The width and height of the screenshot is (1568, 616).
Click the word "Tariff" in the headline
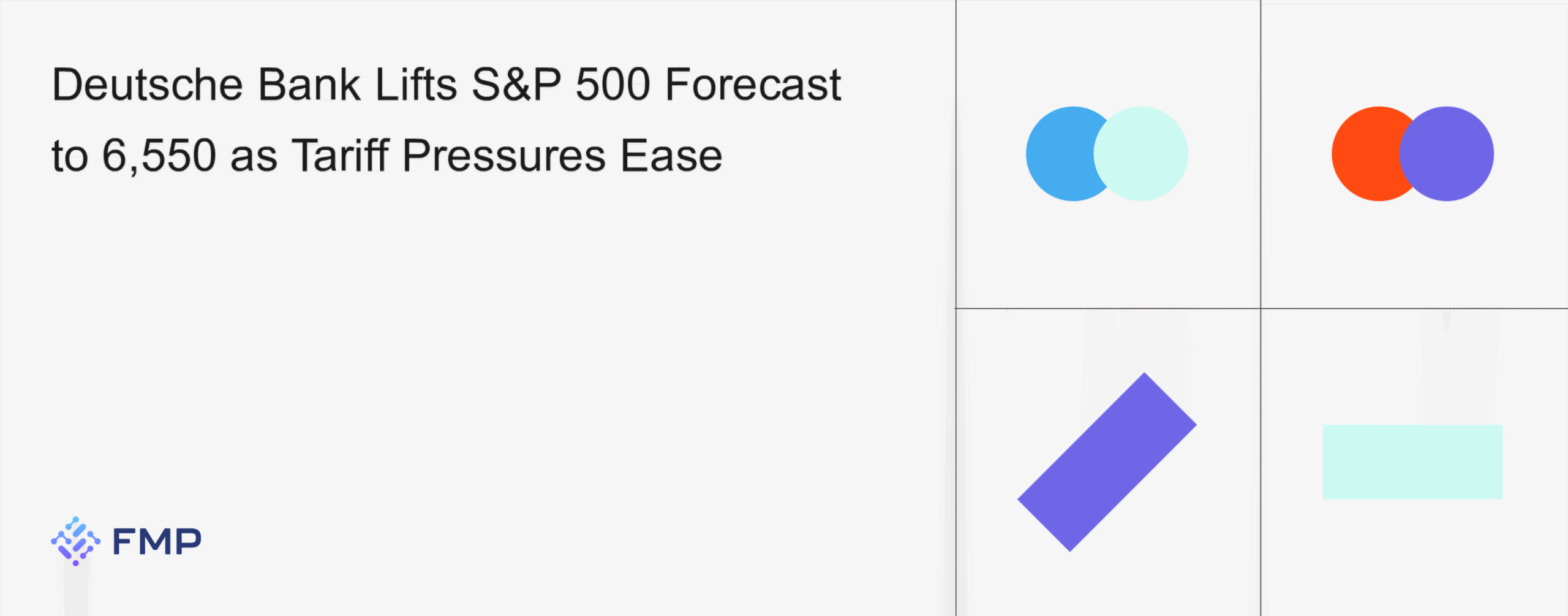tap(340, 155)
